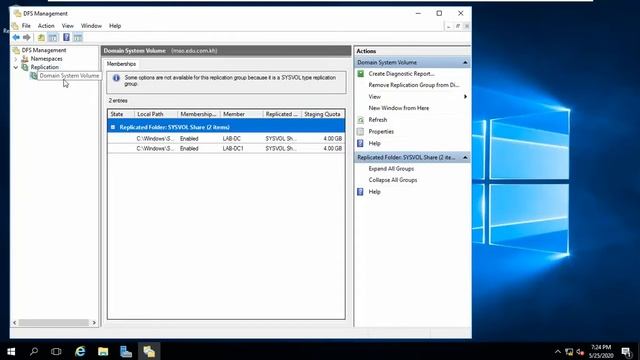Click Remove Replication Group from Display action
This screenshot has width=640, height=360.
click(413, 85)
